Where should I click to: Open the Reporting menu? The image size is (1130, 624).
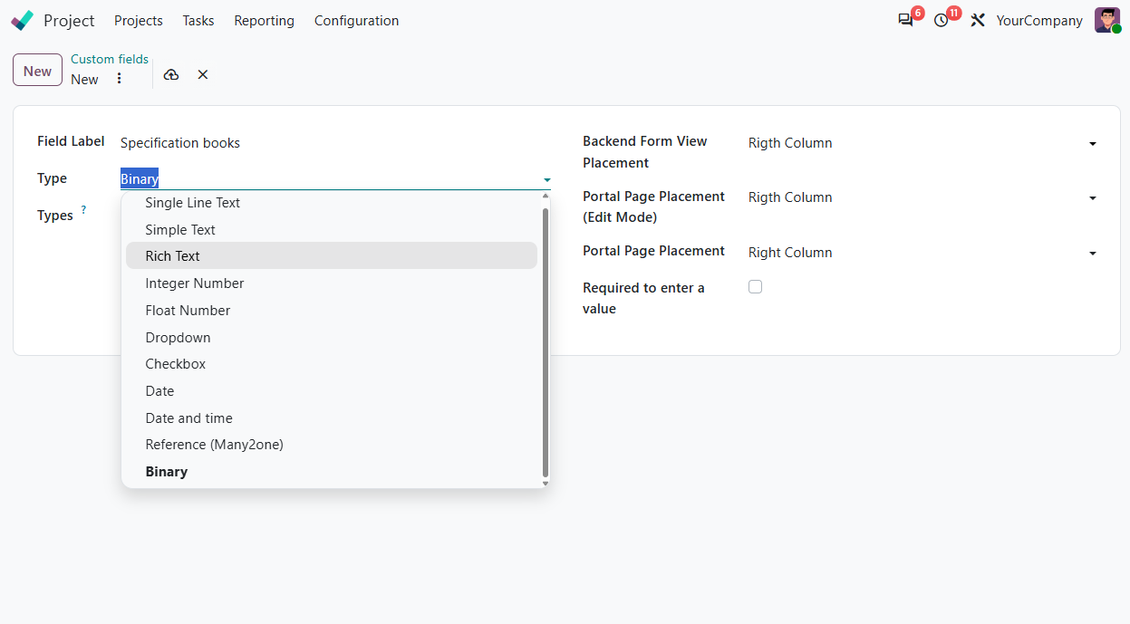tap(264, 21)
